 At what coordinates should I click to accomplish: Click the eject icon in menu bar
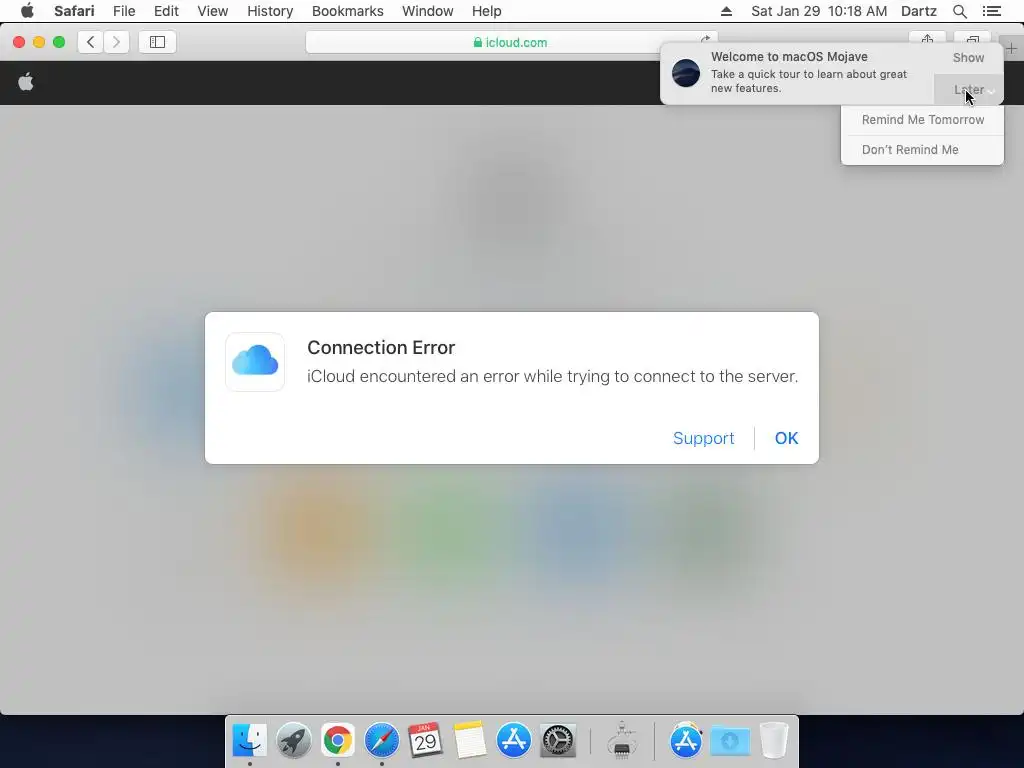point(726,11)
